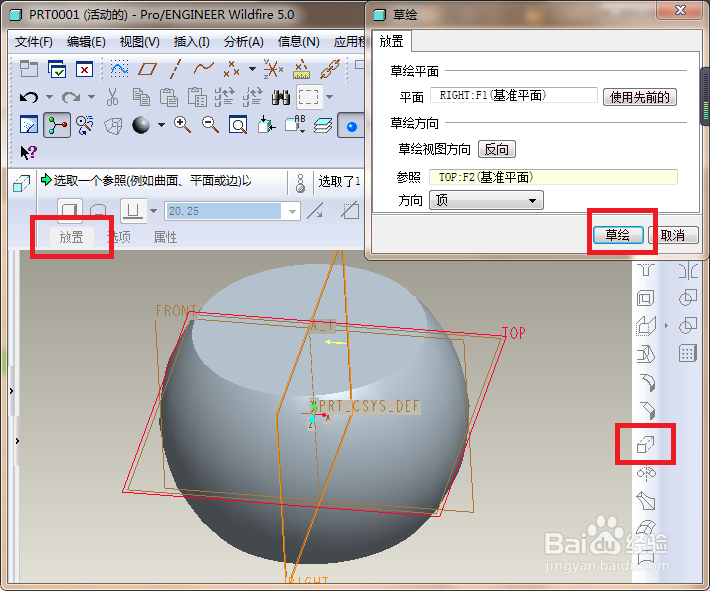Open the 信息(N) menu
The height and width of the screenshot is (591, 710).
coord(298,42)
